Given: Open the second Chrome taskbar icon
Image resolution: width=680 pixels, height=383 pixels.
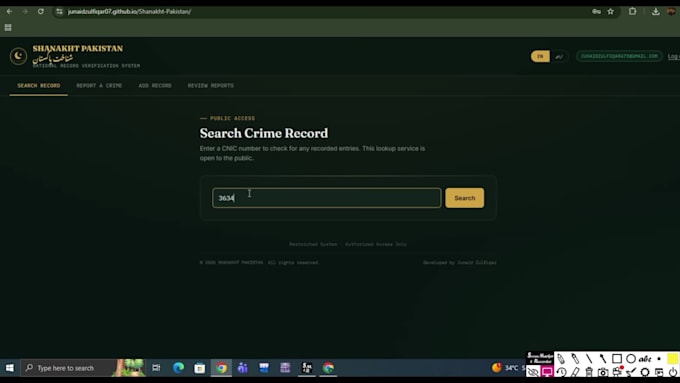Looking at the screenshot, I should tap(328, 368).
